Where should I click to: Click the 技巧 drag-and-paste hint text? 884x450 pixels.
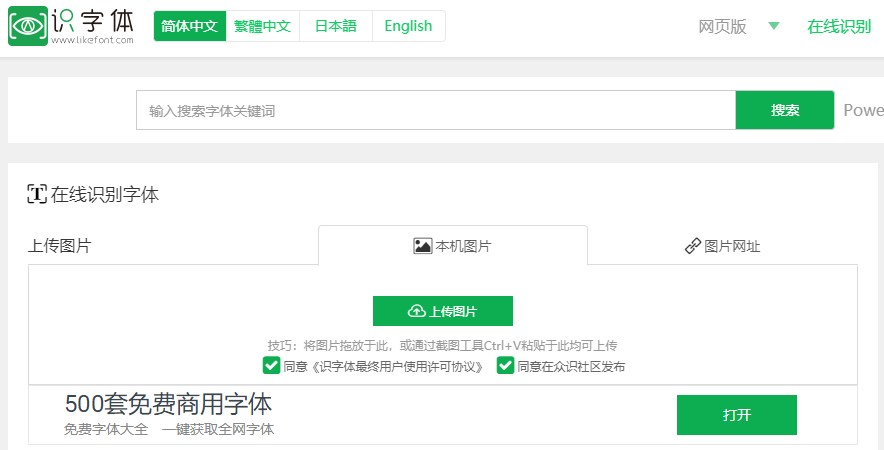[x=442, y=346]
